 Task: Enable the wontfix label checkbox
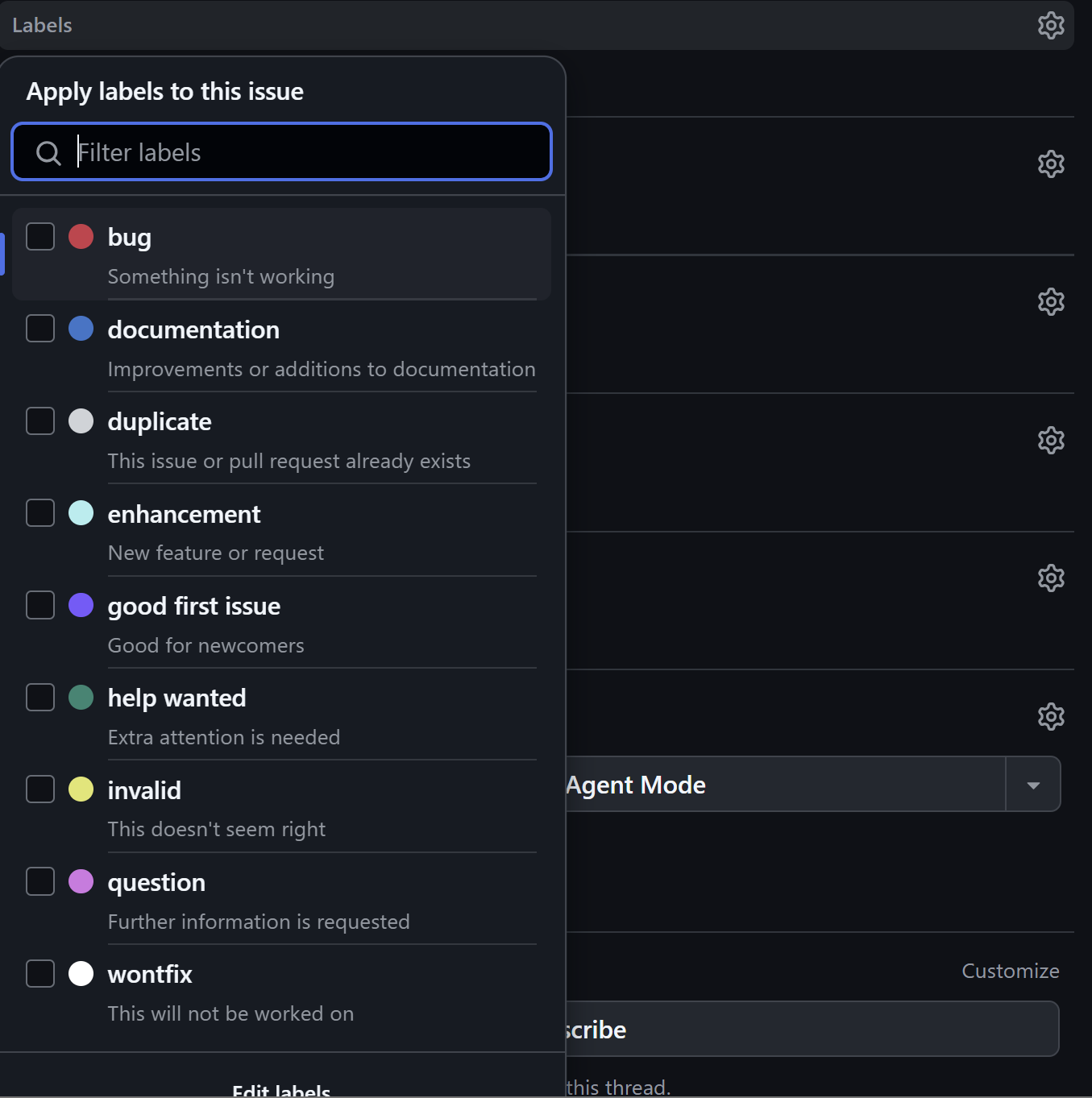coord(40,973)
